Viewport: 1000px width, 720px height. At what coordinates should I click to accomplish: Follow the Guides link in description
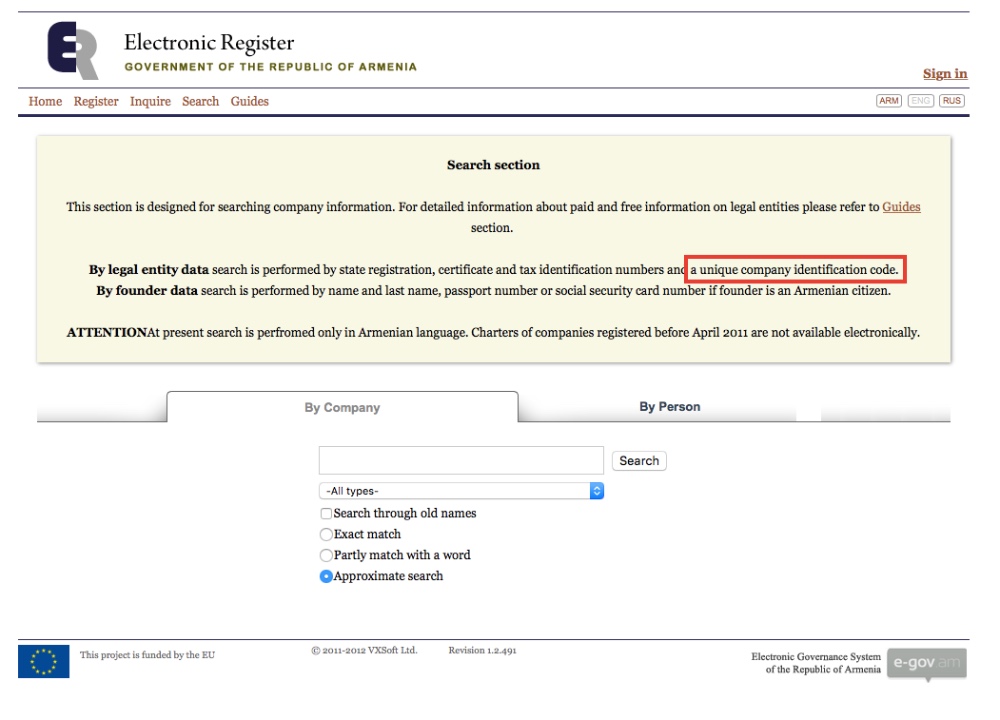901,207
